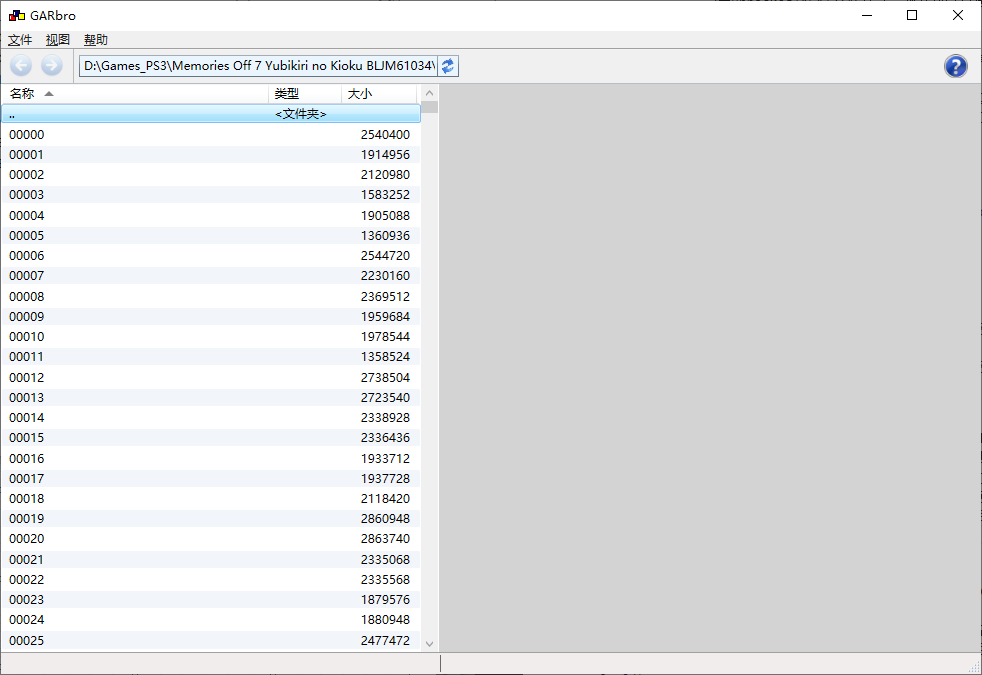Refresh the current directory listing

click(x=448, y=66)
